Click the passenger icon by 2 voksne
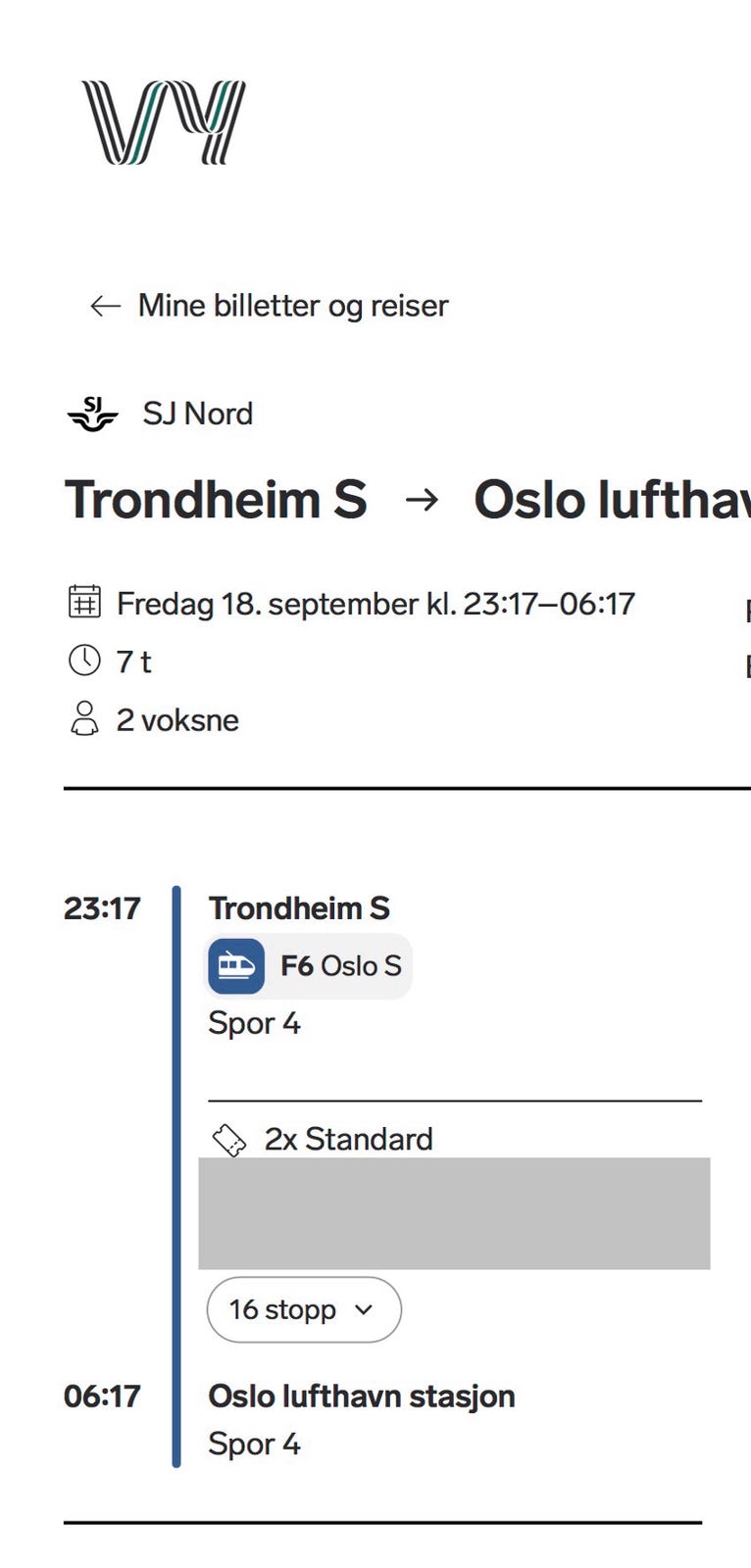Image resolution: width=751 pixels, height=1568 pixels. pyautogui.click(x=84, y=718)
